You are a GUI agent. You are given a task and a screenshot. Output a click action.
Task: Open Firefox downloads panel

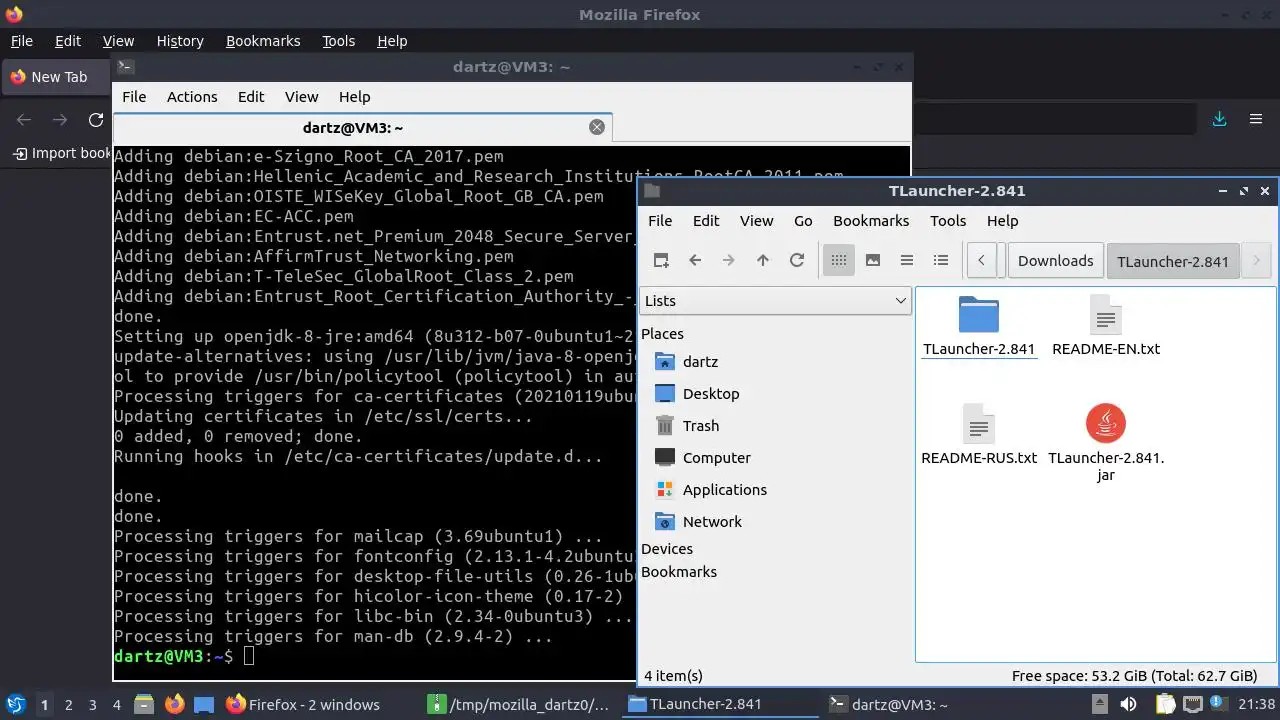click(x=1219, y=119)
